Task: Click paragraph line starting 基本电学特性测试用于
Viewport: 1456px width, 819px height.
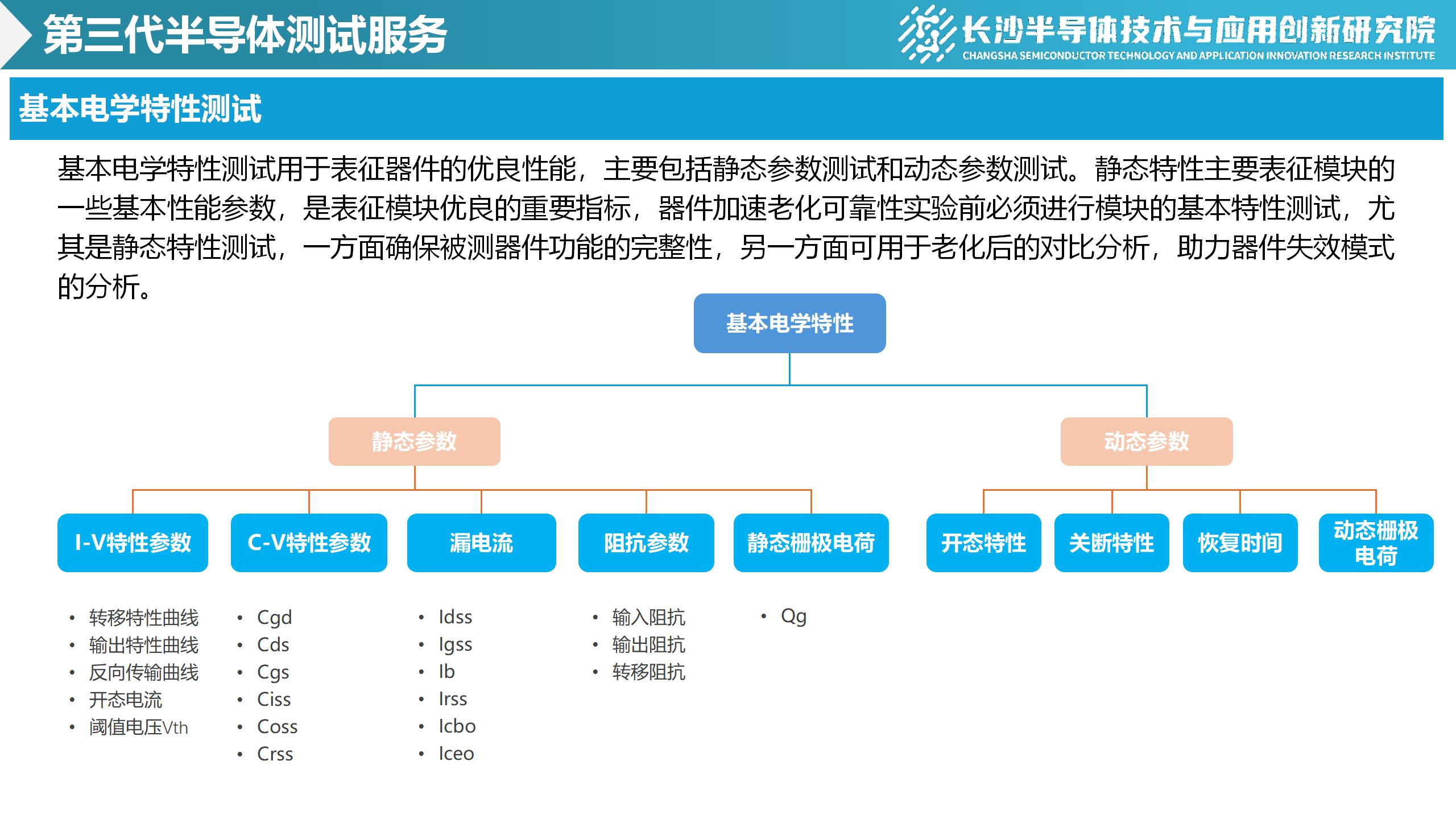Action: [x=726, y=169]
